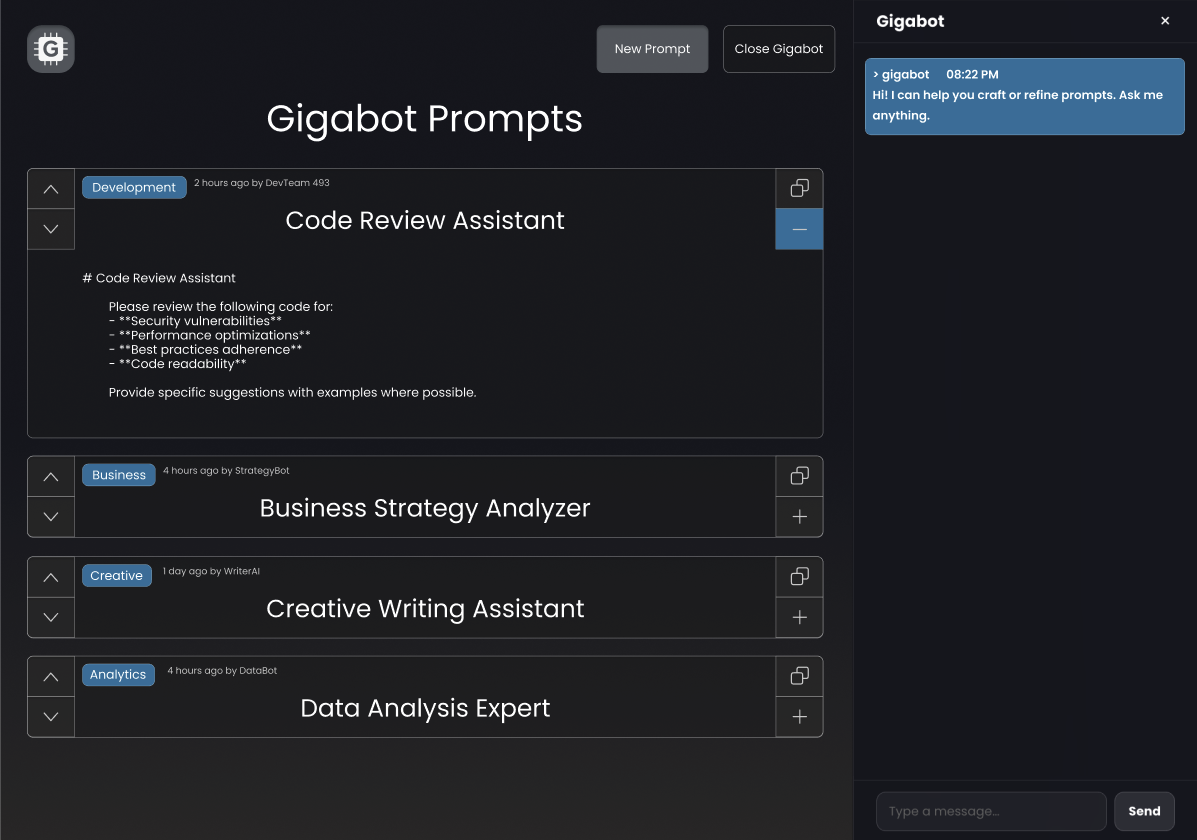Downvote the Data Analysis Expert prompt

pos(50,717)
